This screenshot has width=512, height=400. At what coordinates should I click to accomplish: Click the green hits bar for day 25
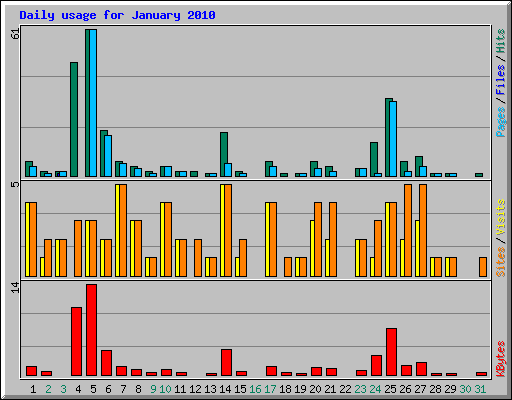click(388, 138)
